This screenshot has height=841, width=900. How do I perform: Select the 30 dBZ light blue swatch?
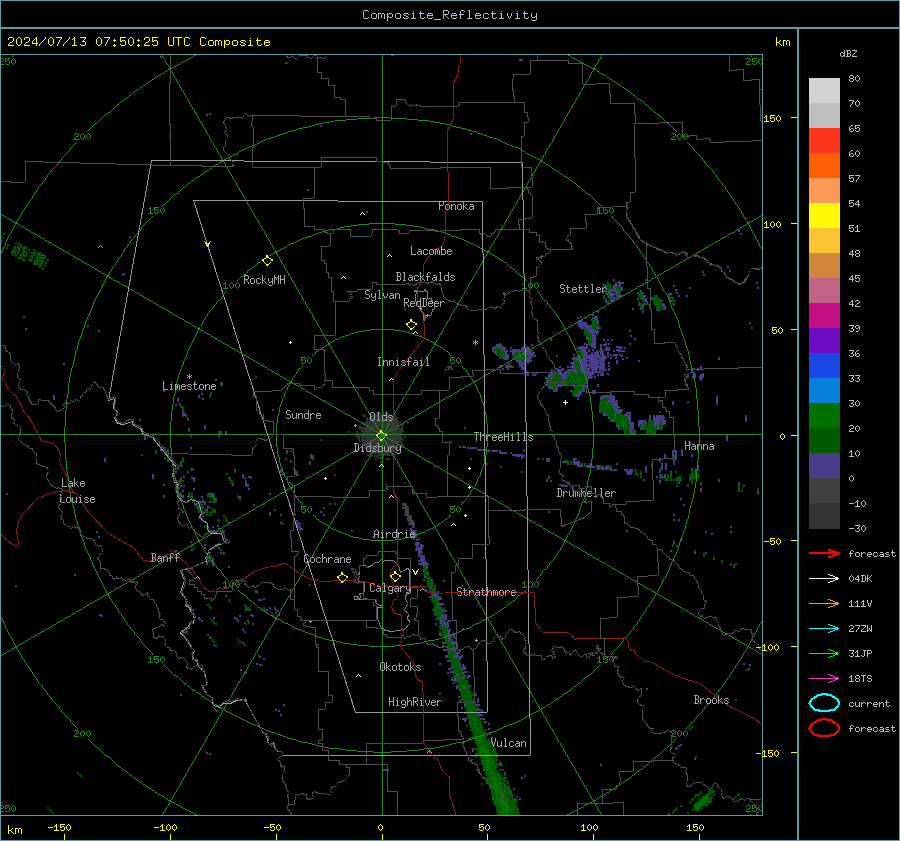pos(824,390)
